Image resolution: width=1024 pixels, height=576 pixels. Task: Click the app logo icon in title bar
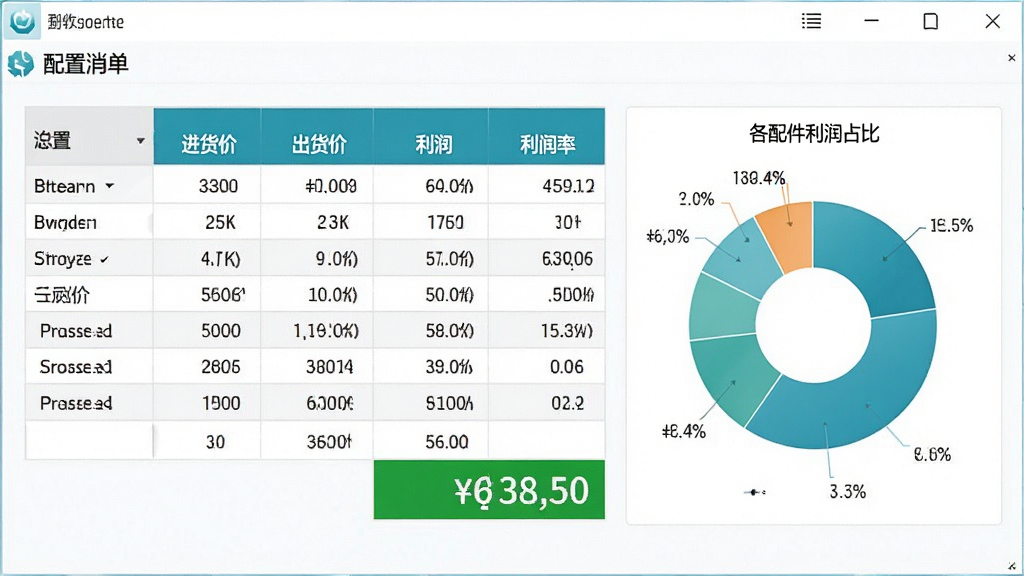[x=22, y=21]
